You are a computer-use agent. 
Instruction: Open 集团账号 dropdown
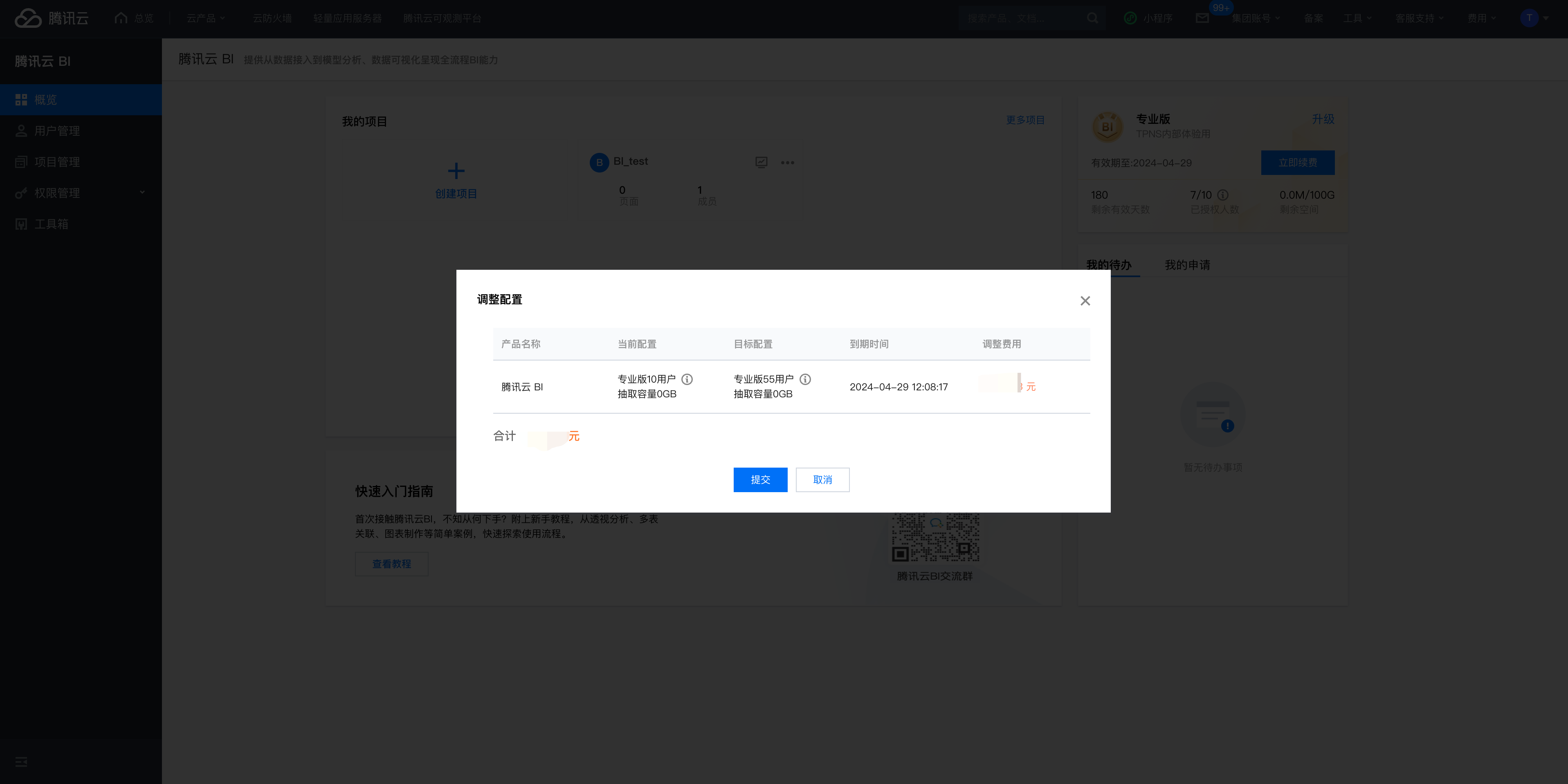(x=1255, y=18)
